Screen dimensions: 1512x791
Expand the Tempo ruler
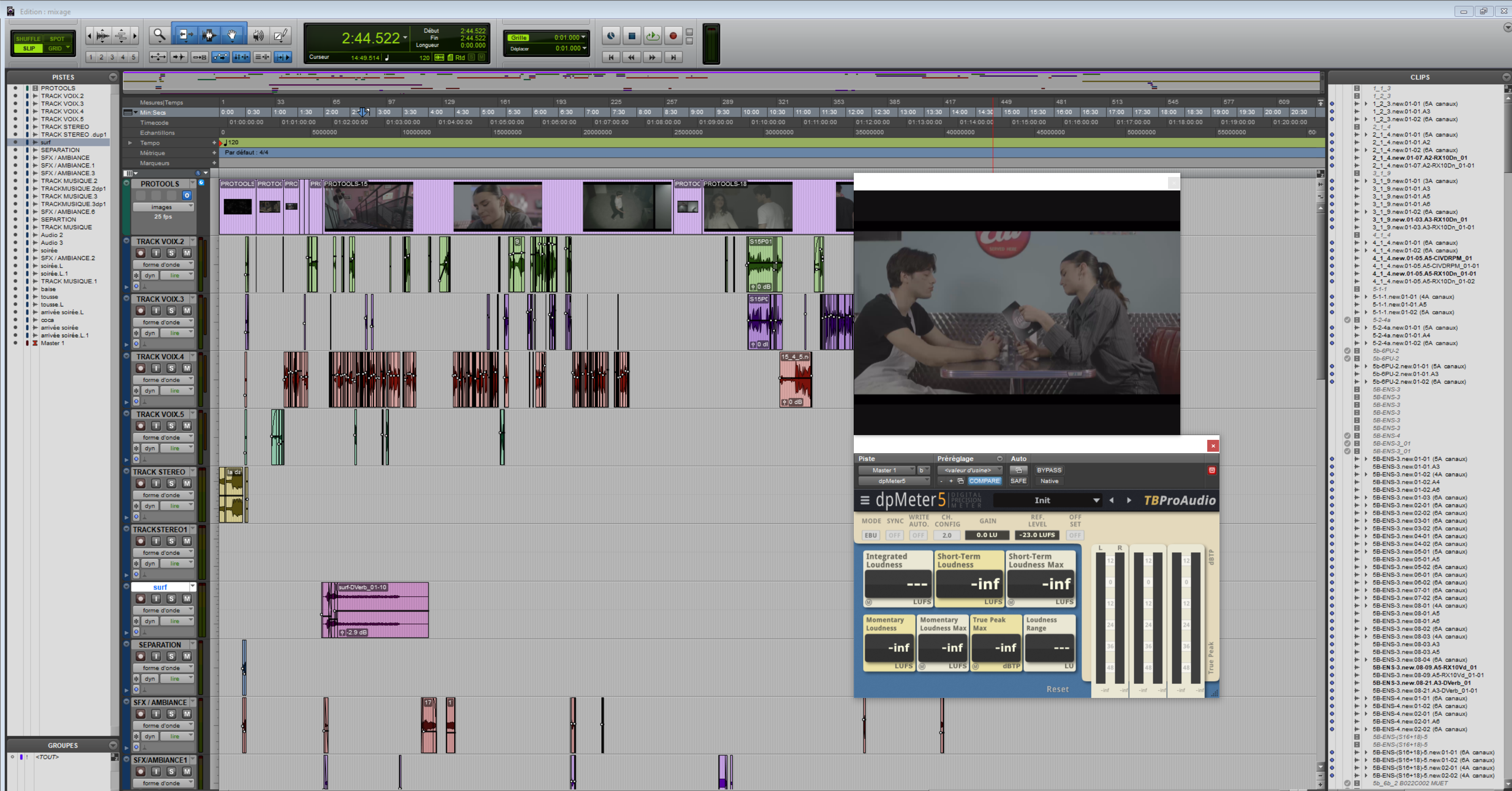tap(130, 143)
